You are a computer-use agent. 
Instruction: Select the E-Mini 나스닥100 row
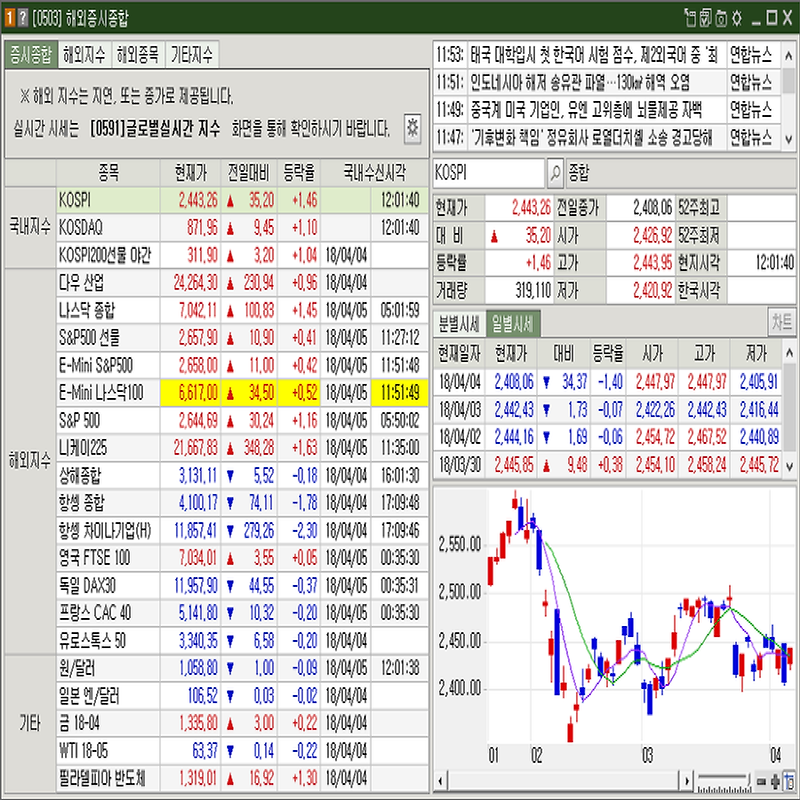pos(242,393)
